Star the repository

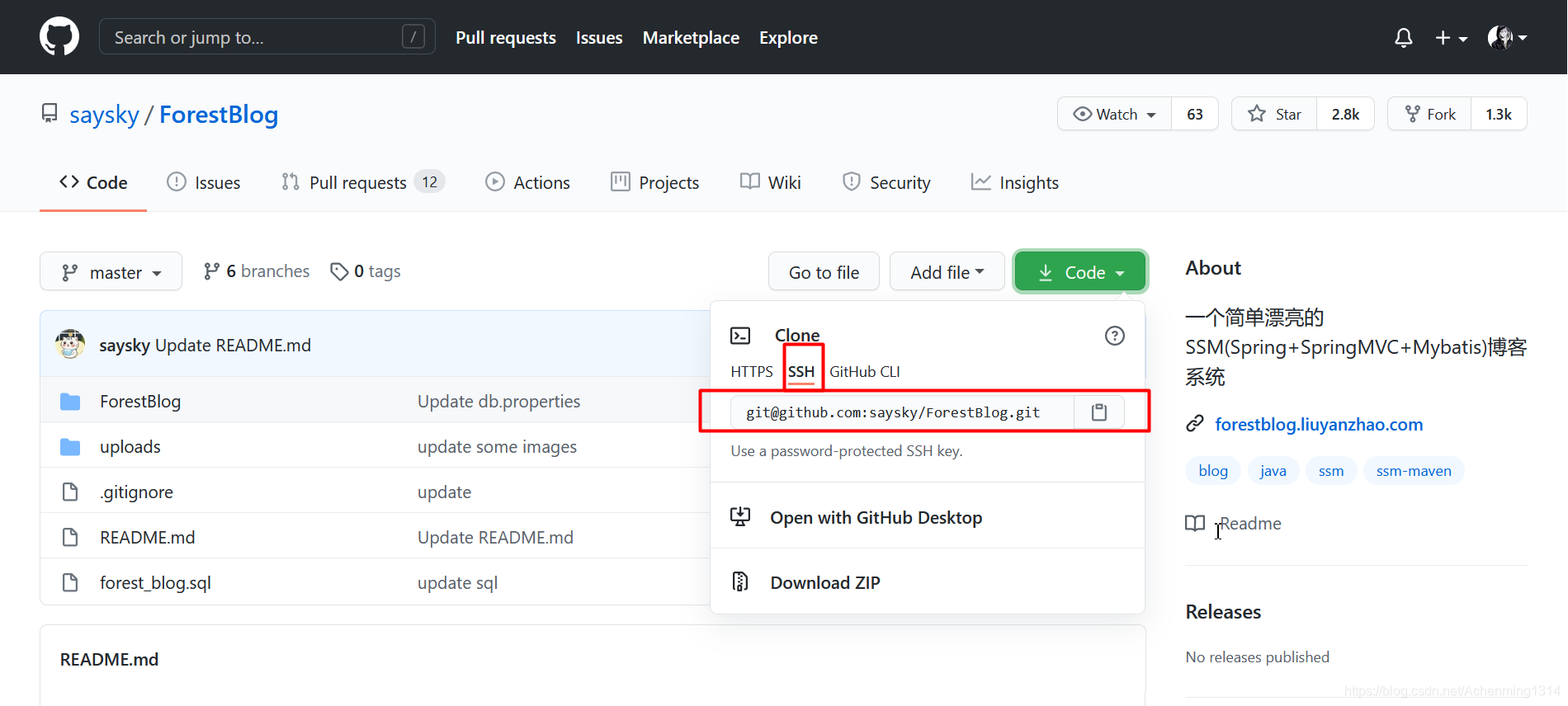tap(1274, 114)
